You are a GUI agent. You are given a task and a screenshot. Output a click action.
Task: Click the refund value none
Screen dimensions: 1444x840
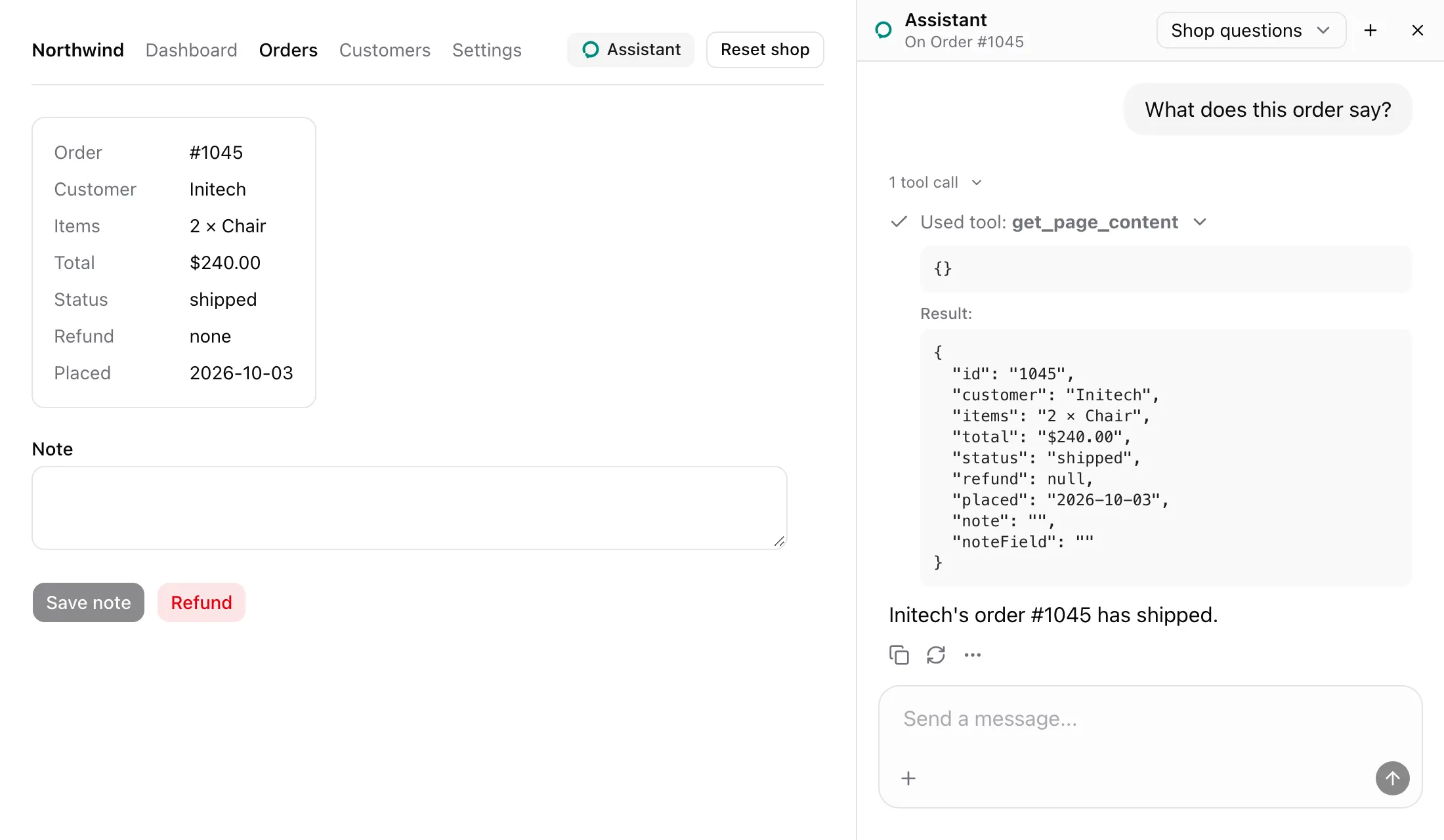(x=210, y=337)
